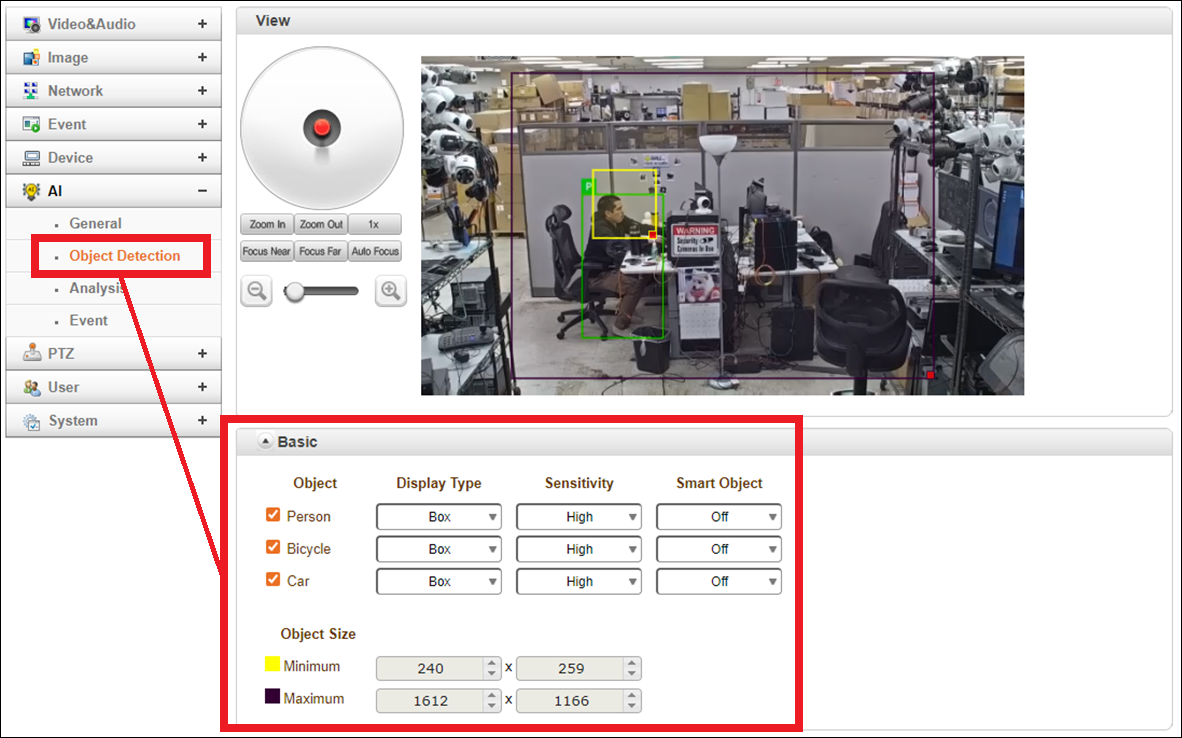Click the Image menu picture icon
The width and height of the screenshot is (1182, 738).
pos(31,57)
